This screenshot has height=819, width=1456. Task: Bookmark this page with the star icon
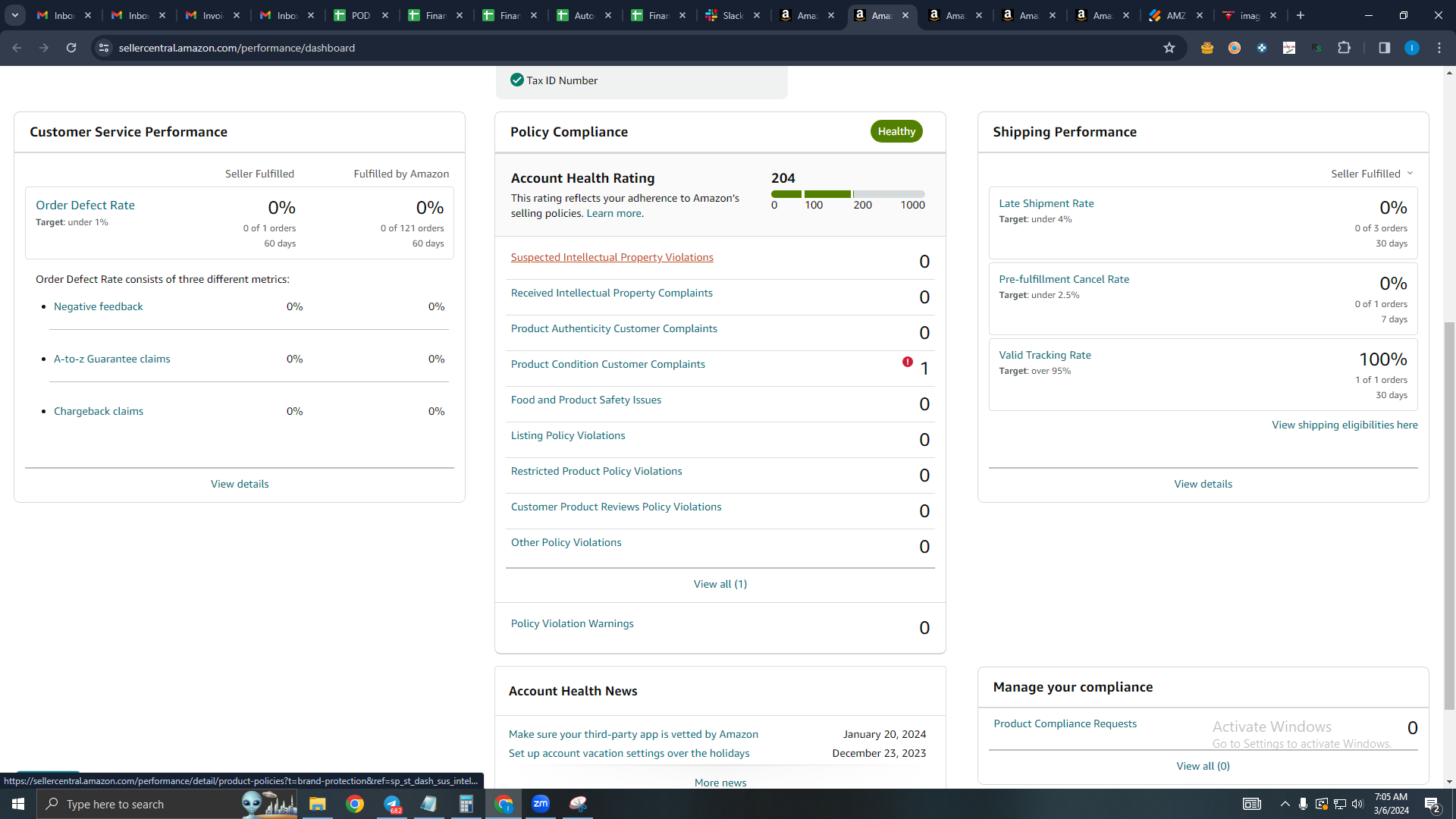pyautogui.click(x=1169, y=48)
